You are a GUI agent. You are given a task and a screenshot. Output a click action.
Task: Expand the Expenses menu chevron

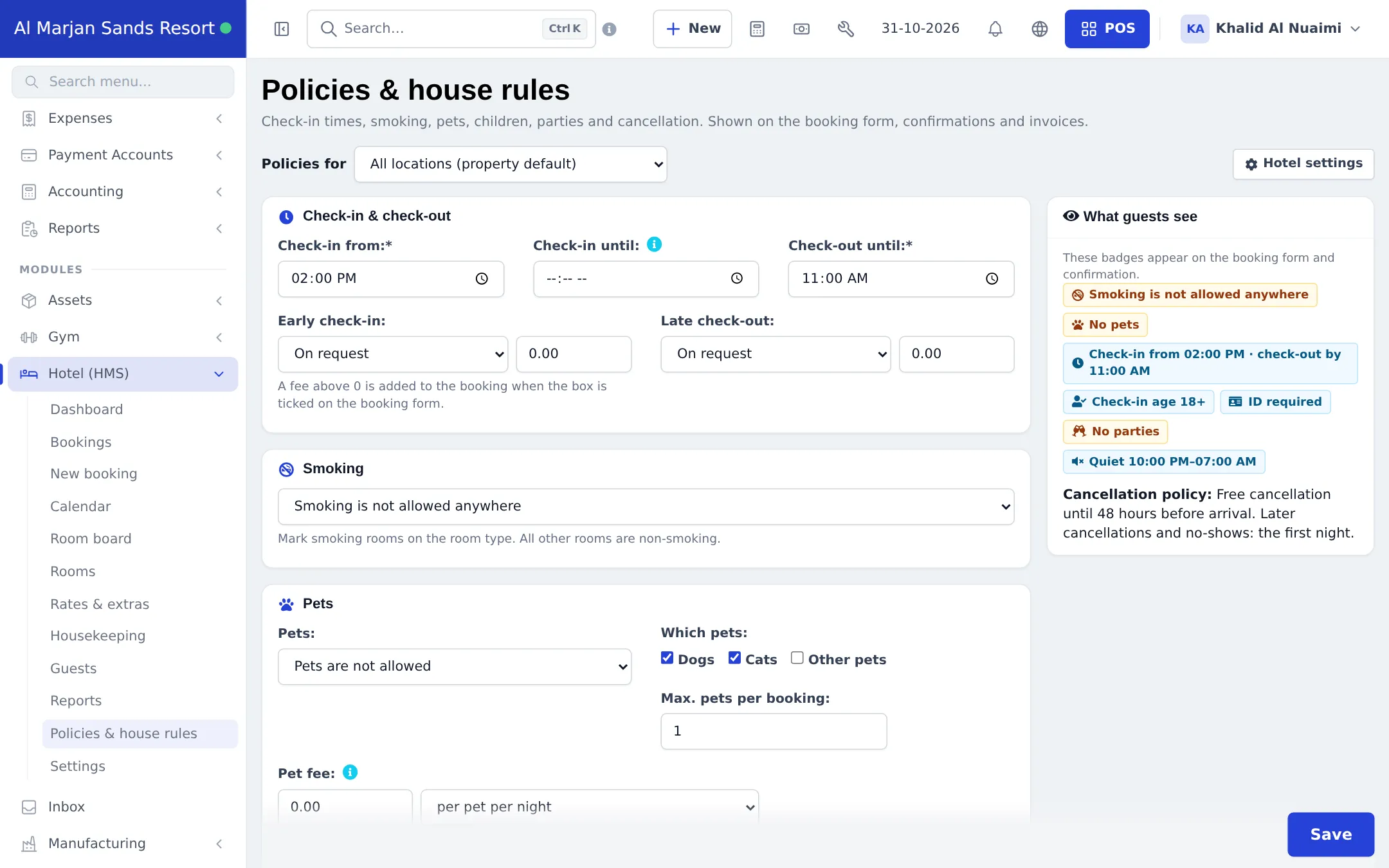pos(219,118)
